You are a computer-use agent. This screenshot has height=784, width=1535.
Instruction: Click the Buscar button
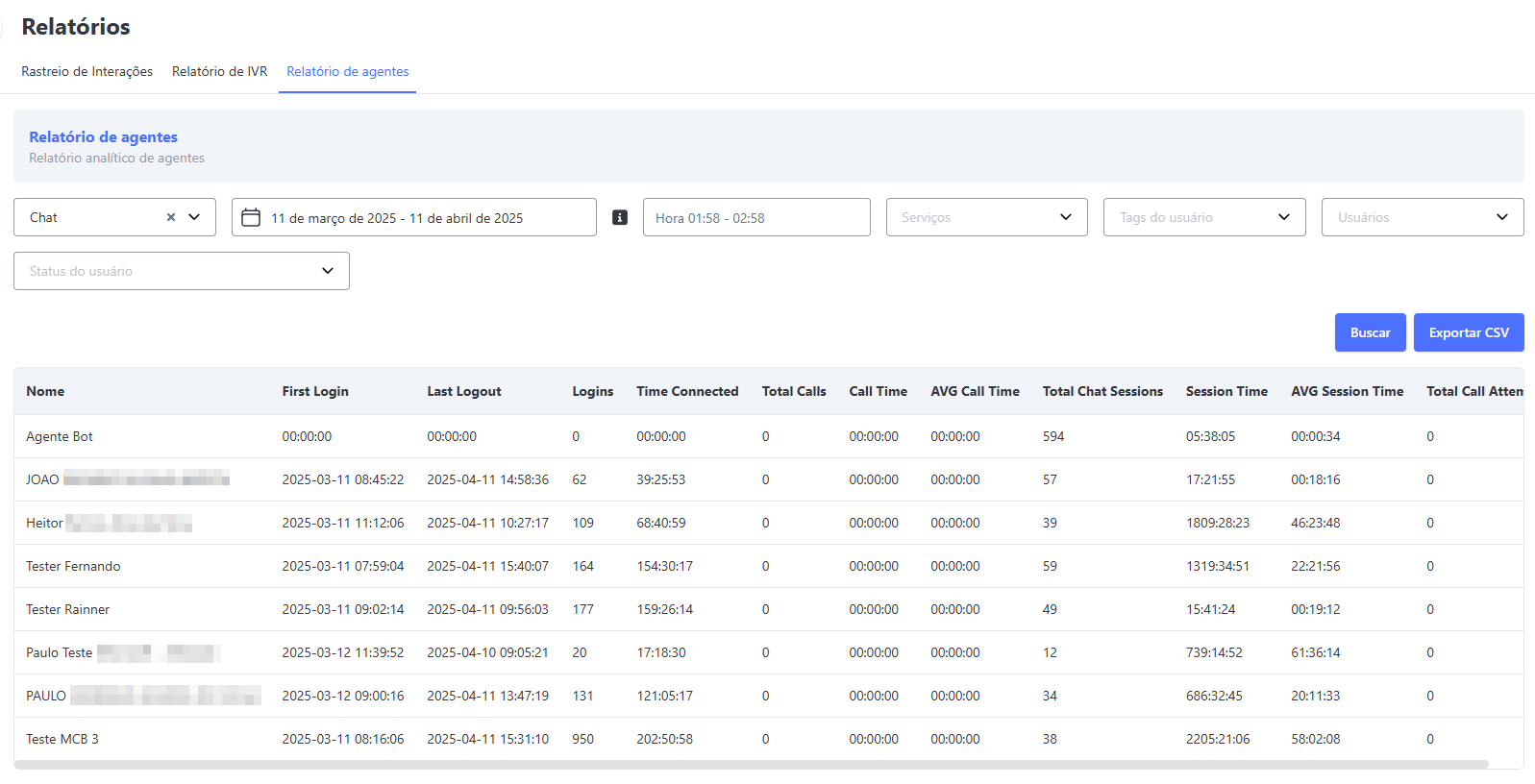tap(1370, 332)
